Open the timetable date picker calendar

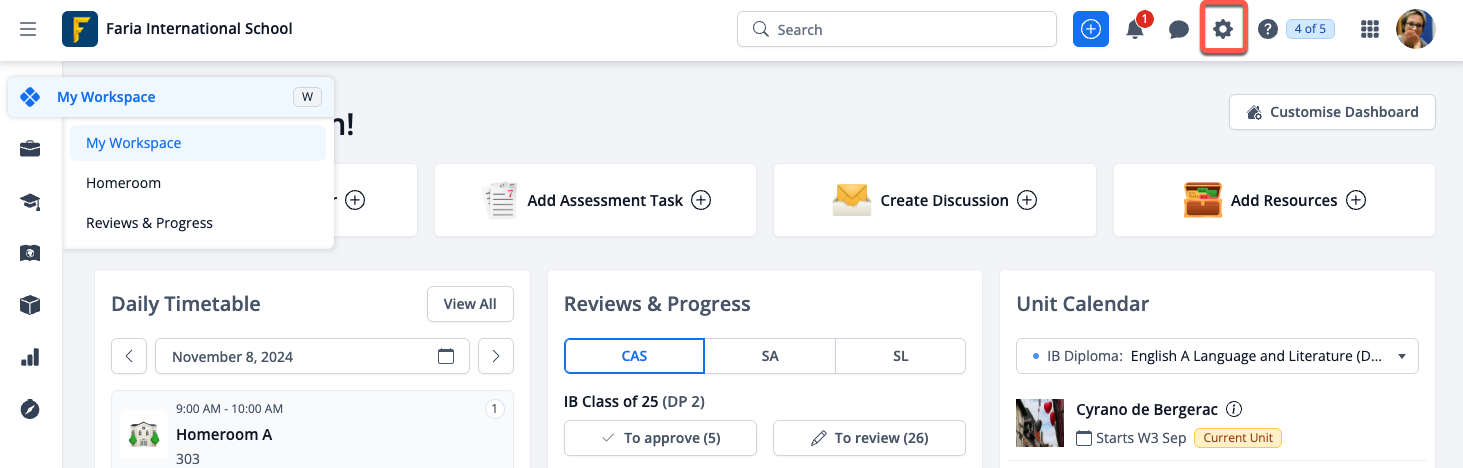point(446,356)
